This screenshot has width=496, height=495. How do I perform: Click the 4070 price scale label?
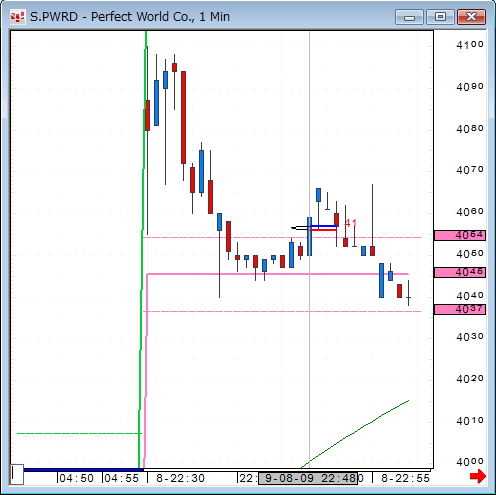tap(470, 170)
